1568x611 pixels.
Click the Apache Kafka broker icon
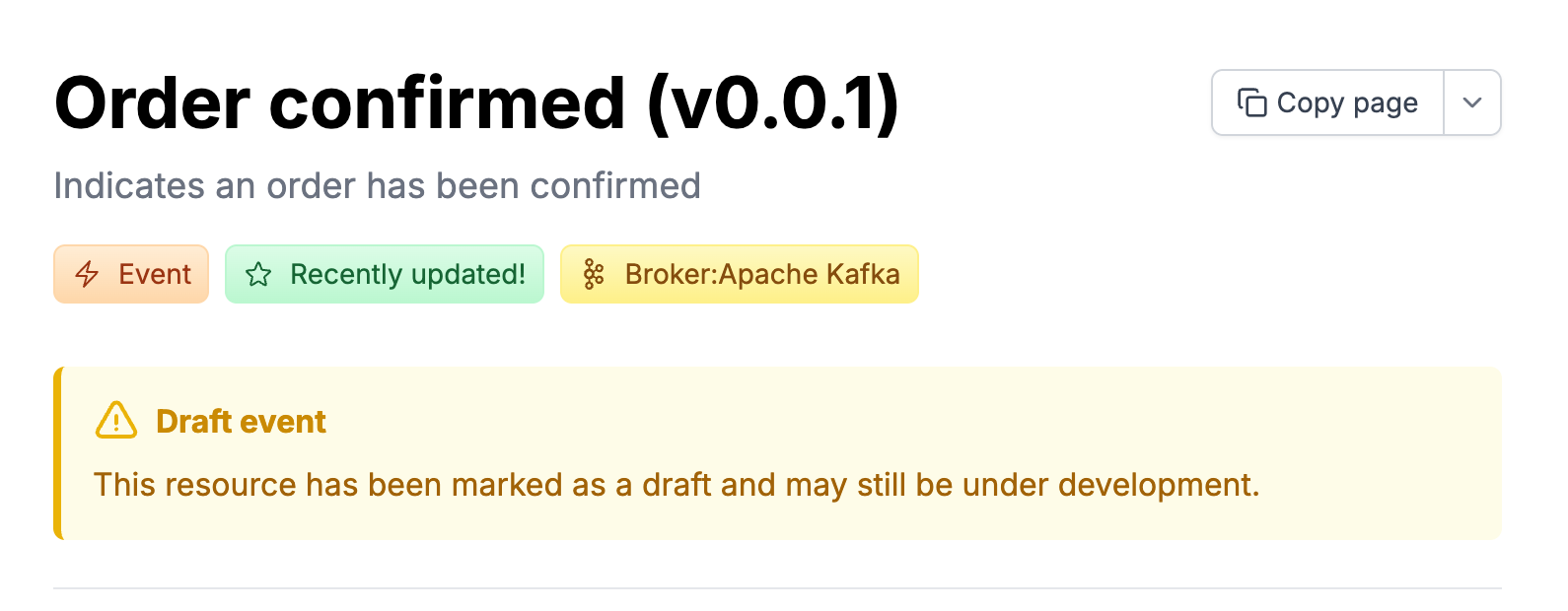pos(593,274)
